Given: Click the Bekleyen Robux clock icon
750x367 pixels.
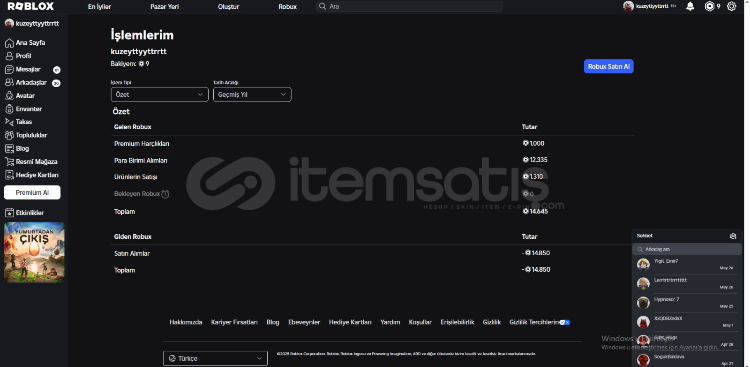Looking at the screenshot, I should [x=165, y=194].
